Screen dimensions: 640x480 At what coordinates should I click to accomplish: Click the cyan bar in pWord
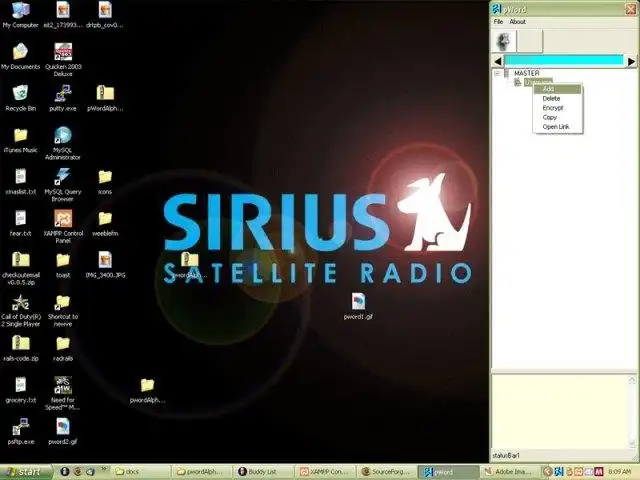pos(564,61)
